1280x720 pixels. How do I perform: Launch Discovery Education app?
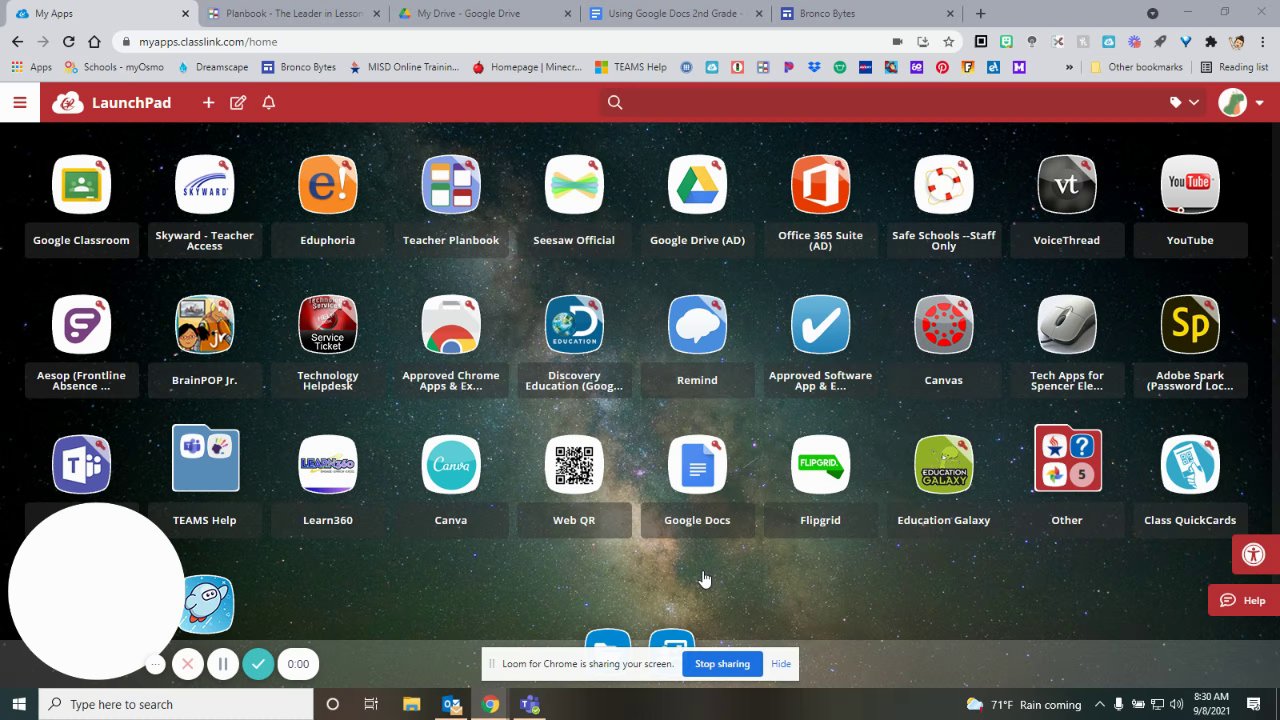[574, 324]
